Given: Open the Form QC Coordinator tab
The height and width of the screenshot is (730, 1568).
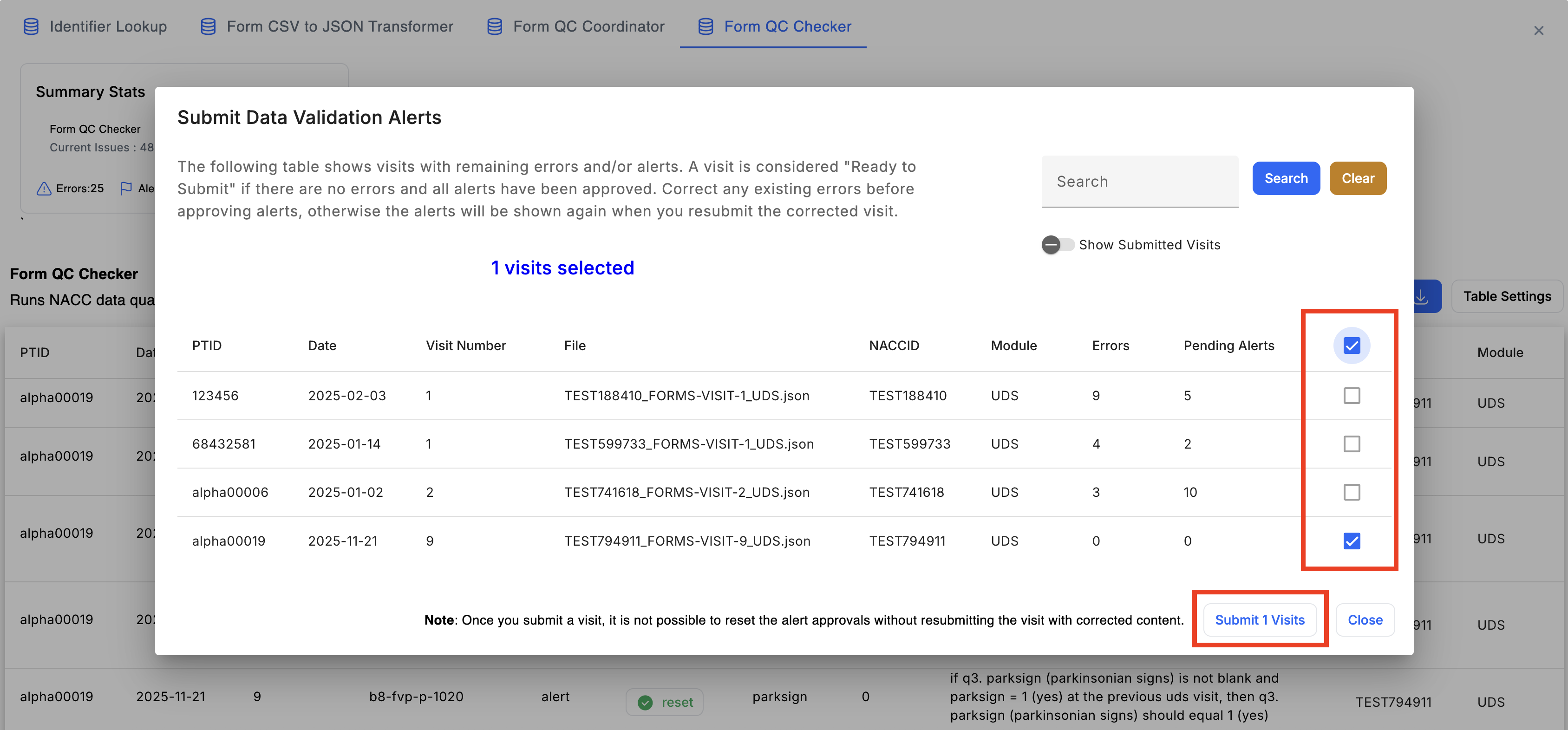Looking at the screenshot, I should pyautogui.click(x=575, y=26).
